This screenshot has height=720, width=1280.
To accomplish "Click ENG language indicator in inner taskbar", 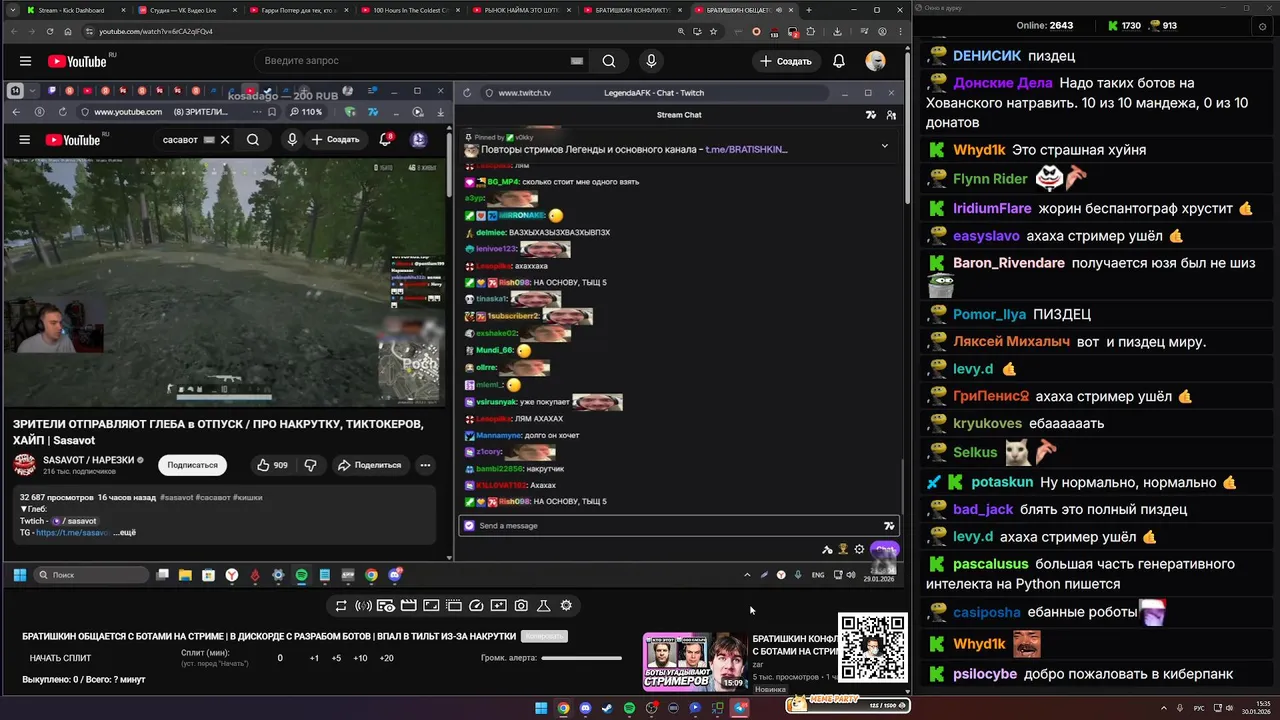I will pos(818,575).
